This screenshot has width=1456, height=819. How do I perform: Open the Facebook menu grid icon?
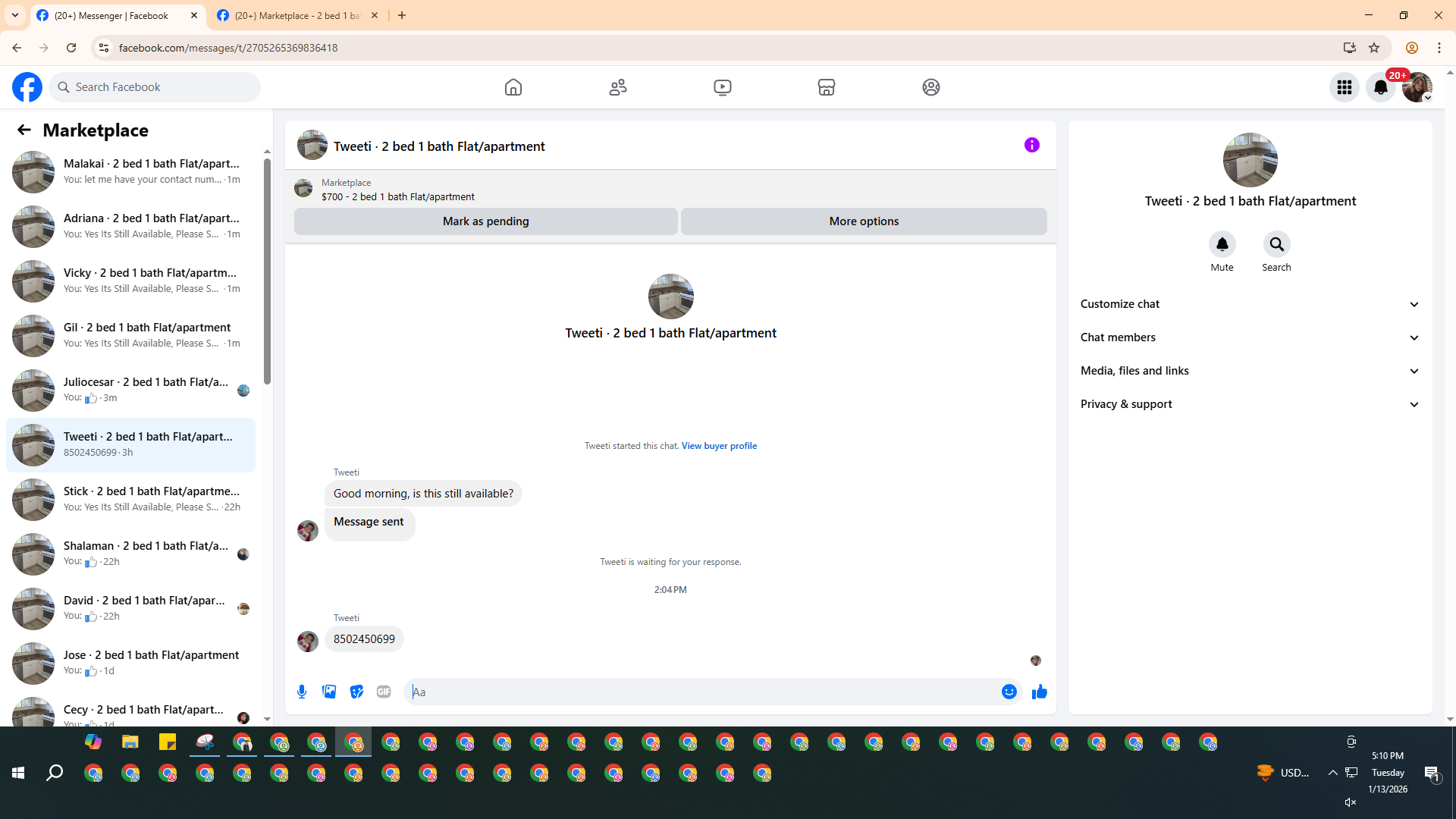[1345, 87]
